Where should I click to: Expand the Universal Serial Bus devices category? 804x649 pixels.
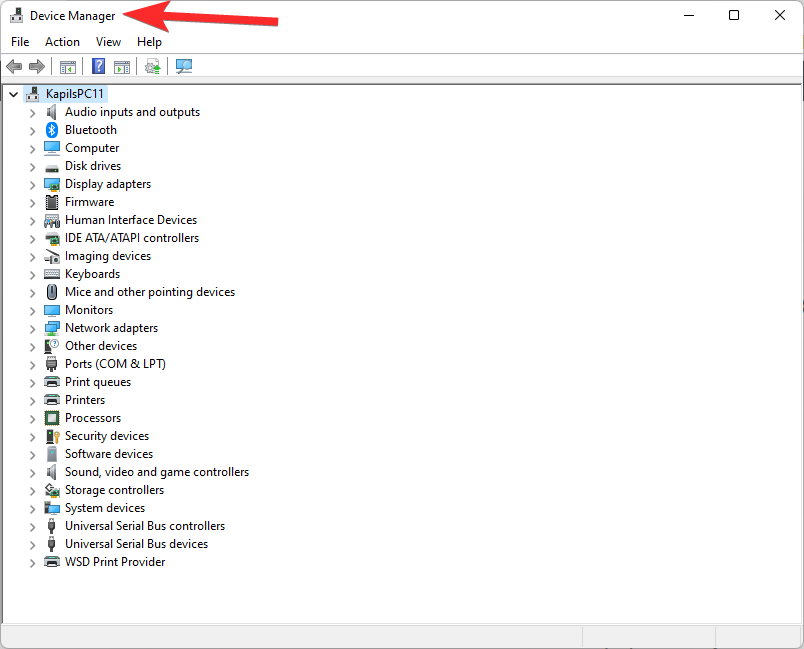pyautogui.click(x=32, y=545)
